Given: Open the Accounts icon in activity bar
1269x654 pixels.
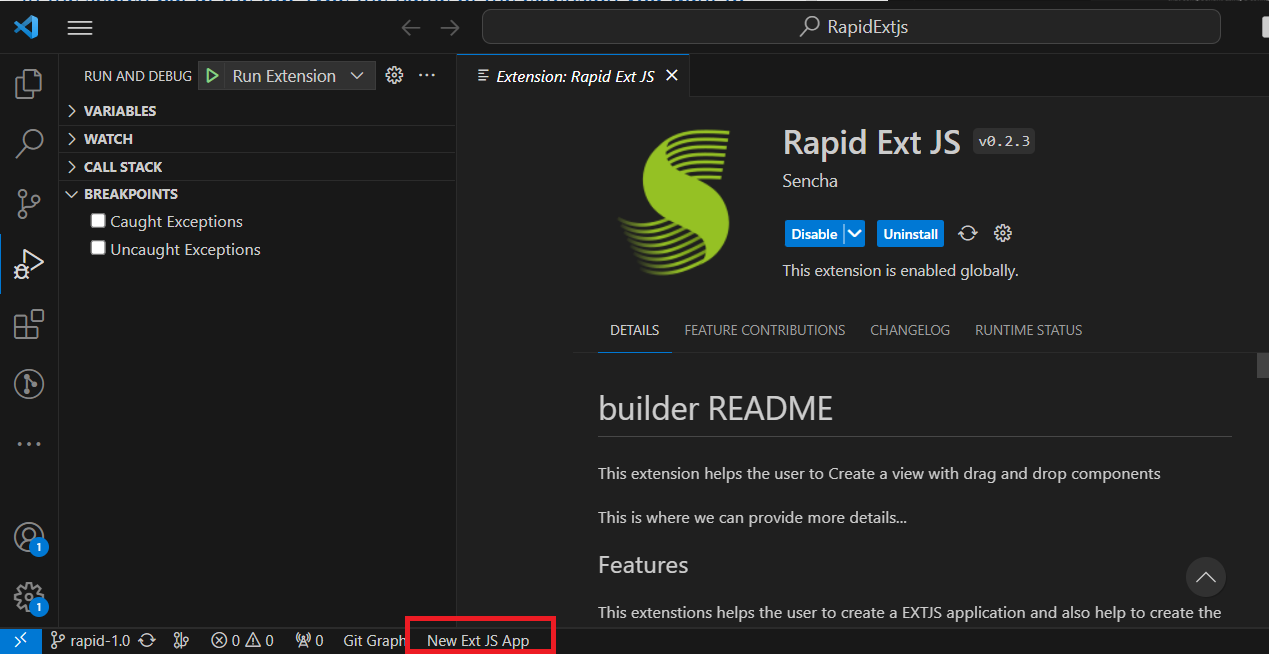Looking at the screenshot, I should (29, 537).
